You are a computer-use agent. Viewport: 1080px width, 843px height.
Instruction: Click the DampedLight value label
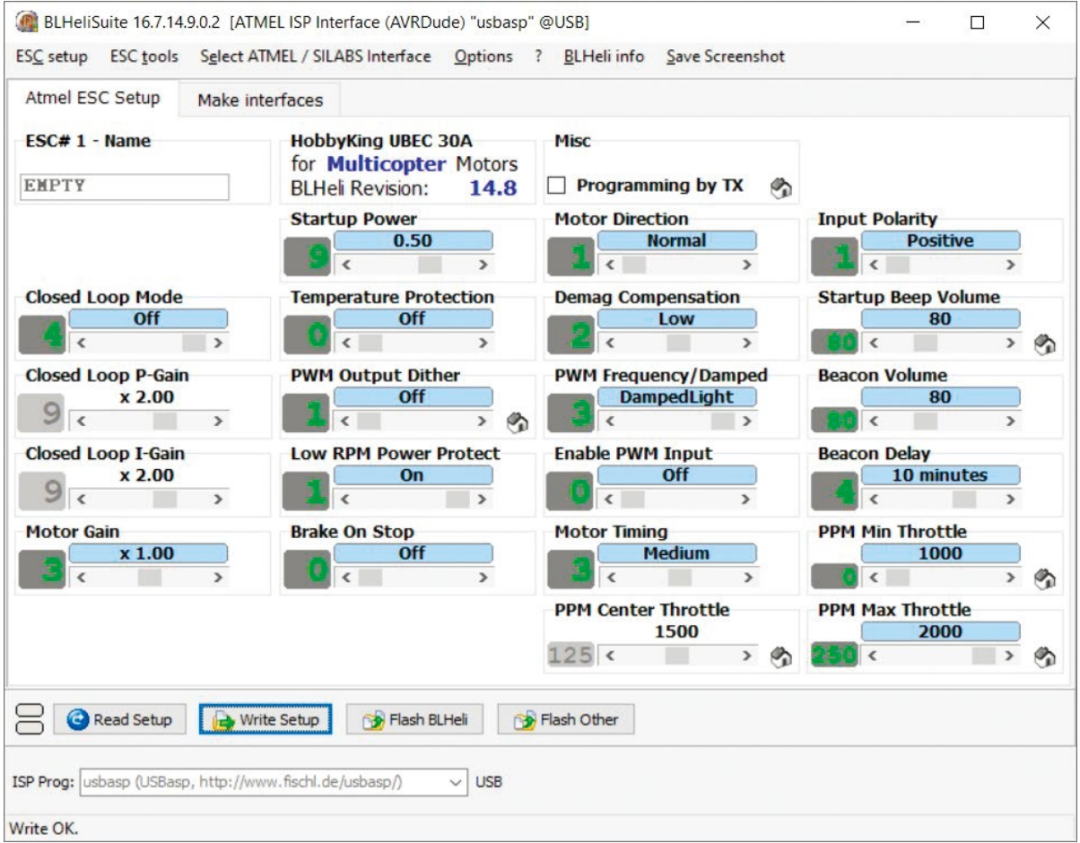click(x=676, y=397)
